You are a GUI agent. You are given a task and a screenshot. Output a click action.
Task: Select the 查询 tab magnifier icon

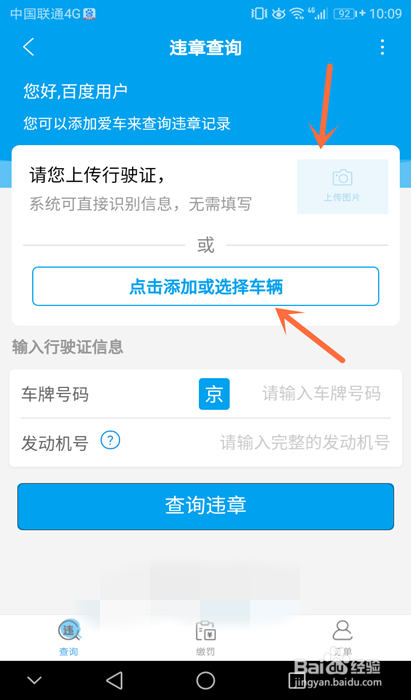coord(69,631)
